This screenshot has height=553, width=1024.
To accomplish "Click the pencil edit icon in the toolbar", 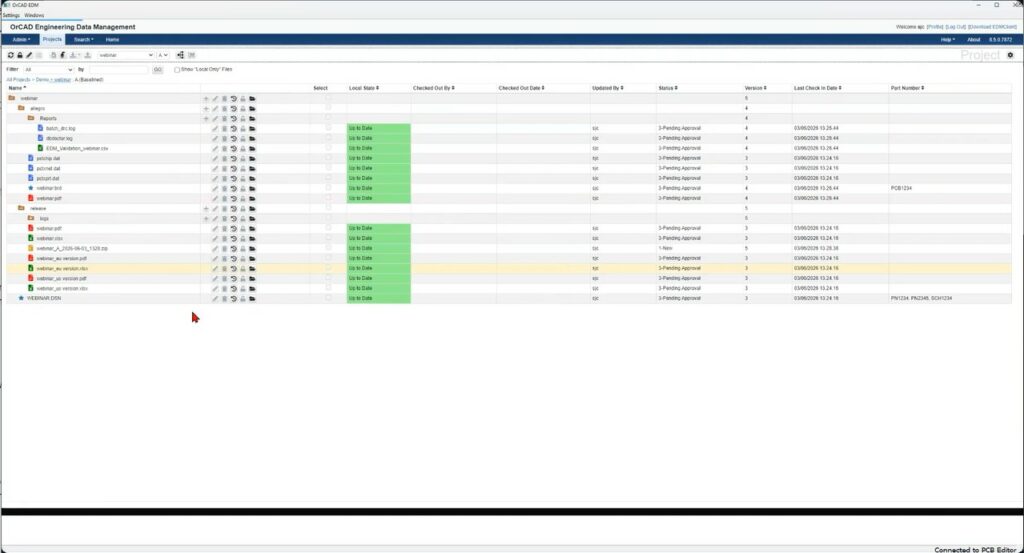I will pyautogui.click(x=29, y=55).
